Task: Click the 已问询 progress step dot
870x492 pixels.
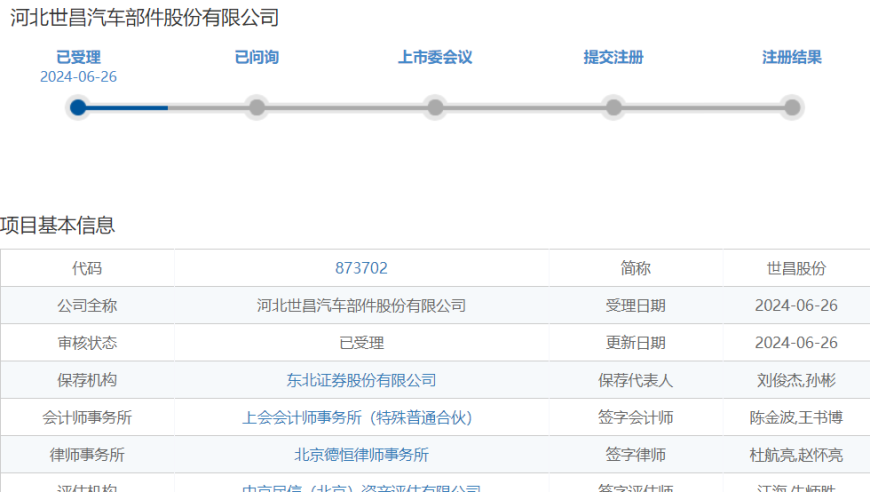Action: click(257, 107)
